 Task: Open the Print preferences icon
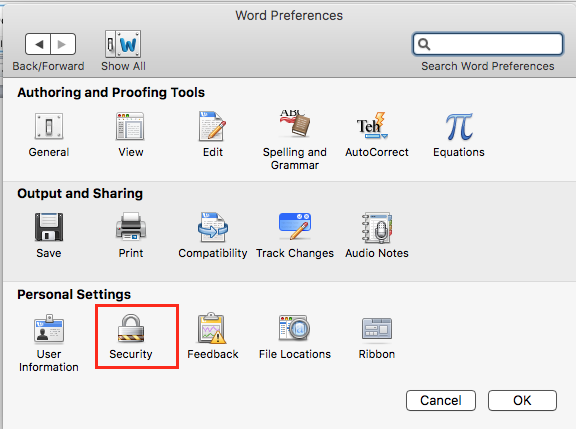click(x=131, y=226)
